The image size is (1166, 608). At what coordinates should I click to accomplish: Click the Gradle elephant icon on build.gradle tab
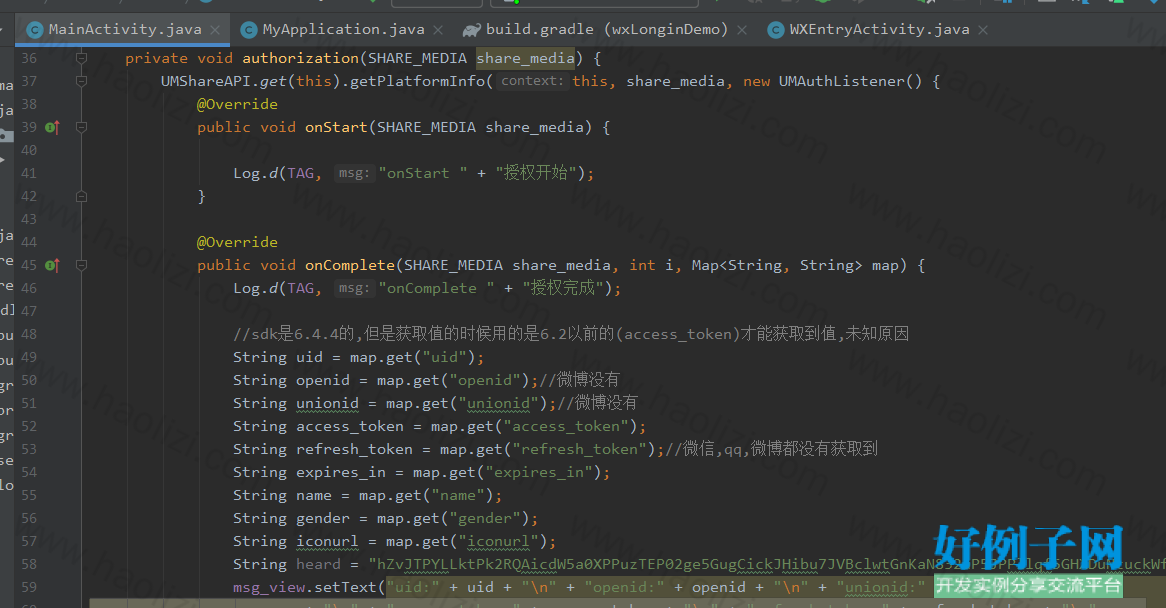pyautogui.click(x=471, y=30)
